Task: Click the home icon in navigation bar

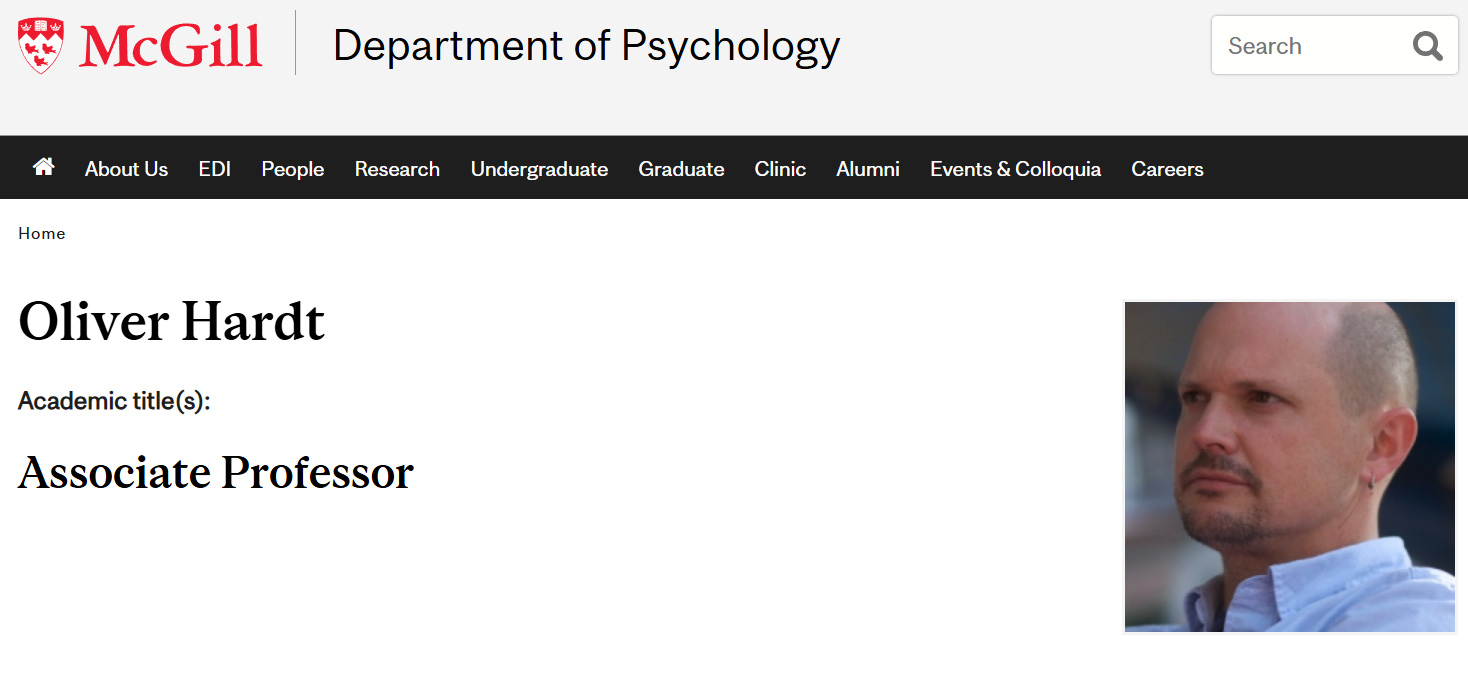Action: [x=43, y=167]
